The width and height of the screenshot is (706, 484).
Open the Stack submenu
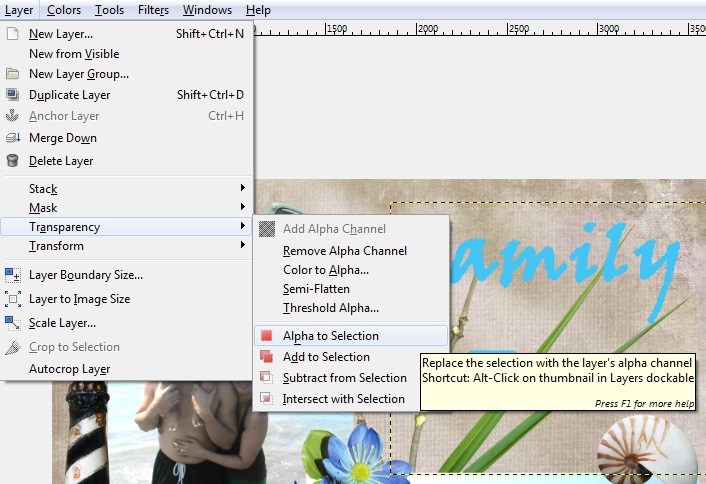coord(126,188)
